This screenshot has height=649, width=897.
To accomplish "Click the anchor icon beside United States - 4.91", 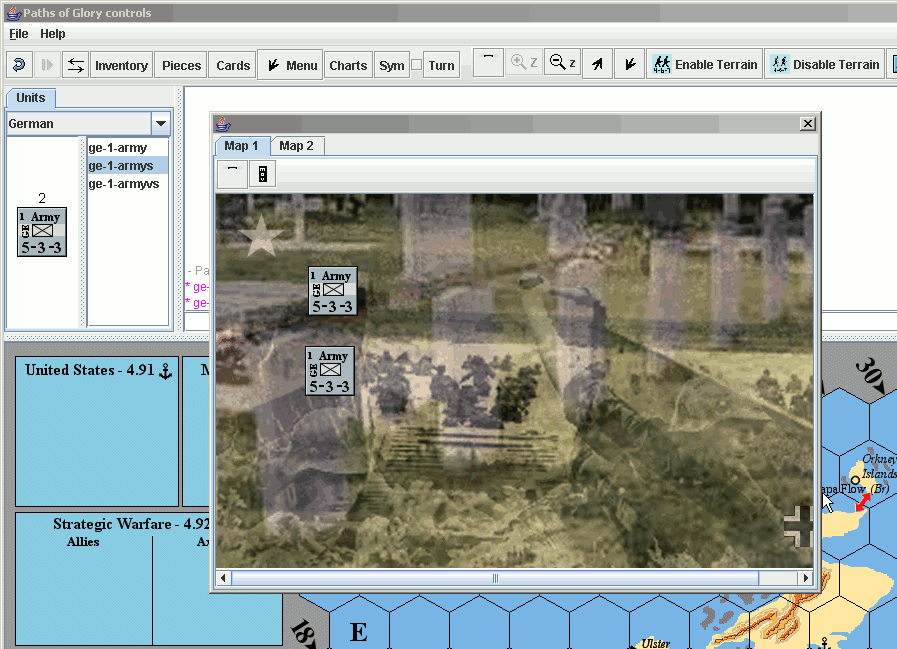I will [x=165, y=371].
